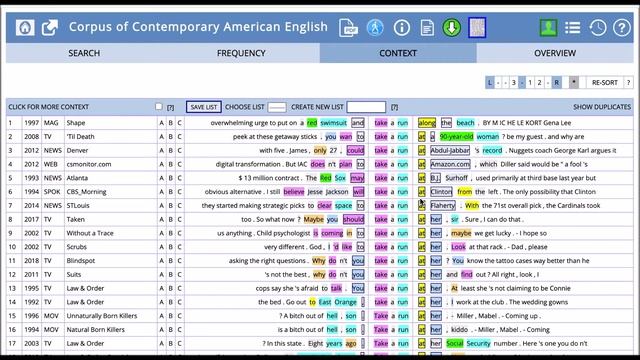Open Unnaturally Born Killers source in row 15

(x=102, y=316)
